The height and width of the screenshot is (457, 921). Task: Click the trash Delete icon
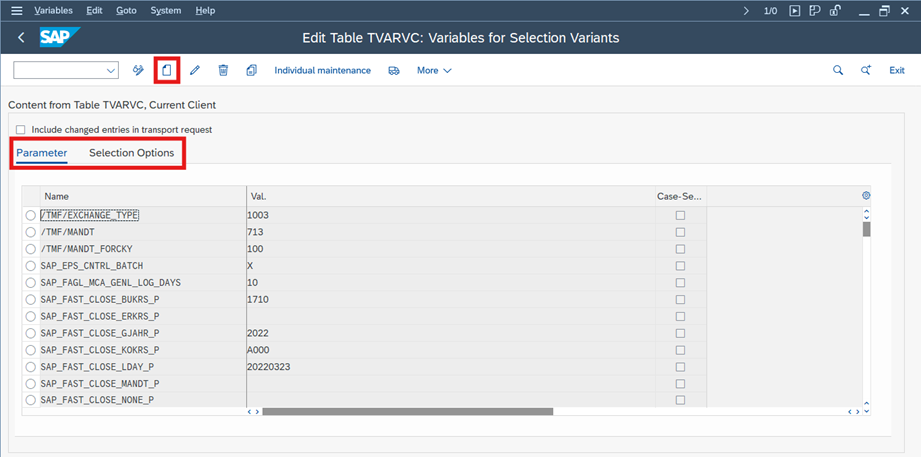point(223,70)
